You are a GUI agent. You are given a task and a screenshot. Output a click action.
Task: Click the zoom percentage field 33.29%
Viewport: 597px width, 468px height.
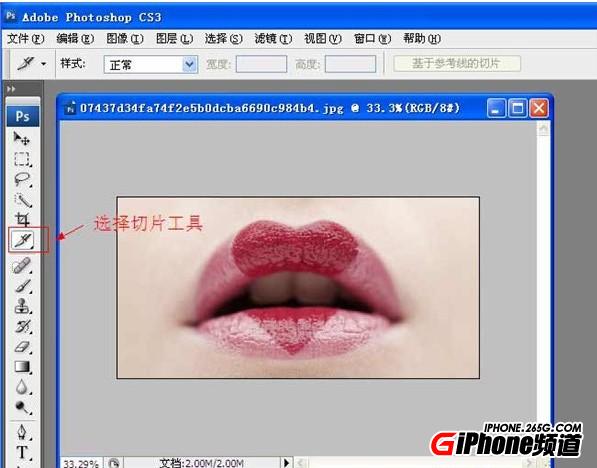click(81, 463)
